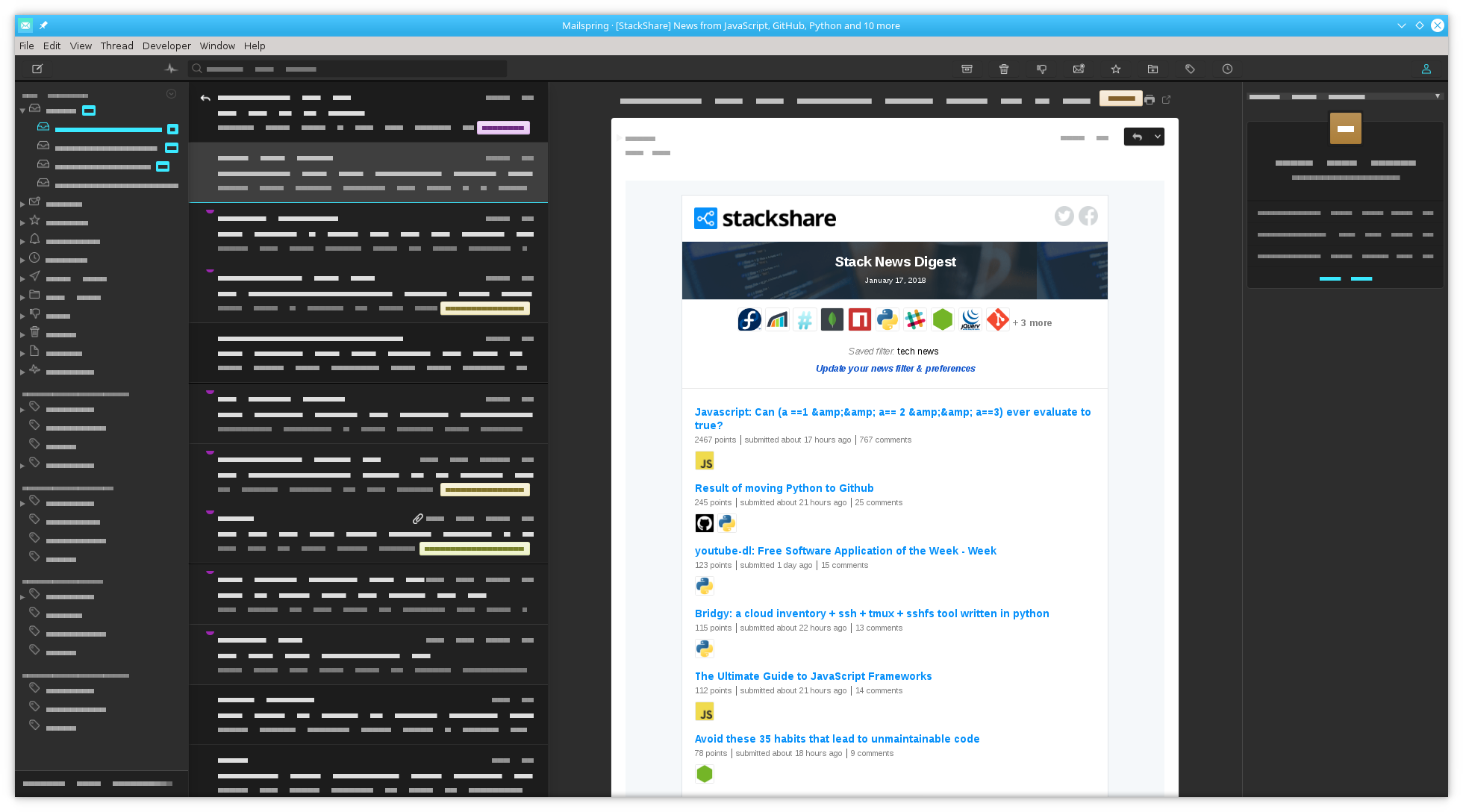This screenshot has height=812, width=1463.
Task: Open the reply options dropdown arrow
Action: (1157, 137)
